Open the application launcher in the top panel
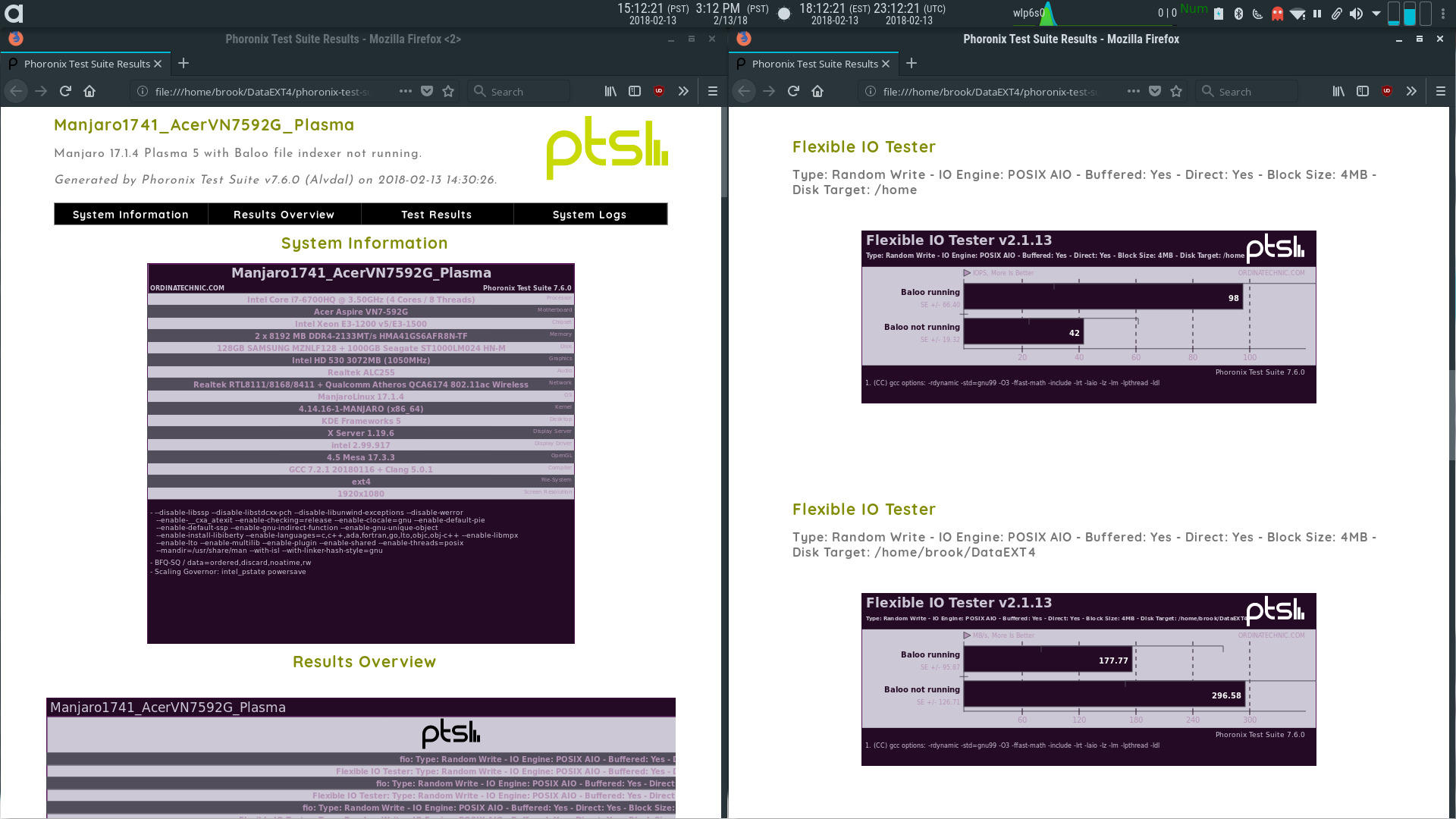This screenshot has height=819, width=1456. click(14, 13)
